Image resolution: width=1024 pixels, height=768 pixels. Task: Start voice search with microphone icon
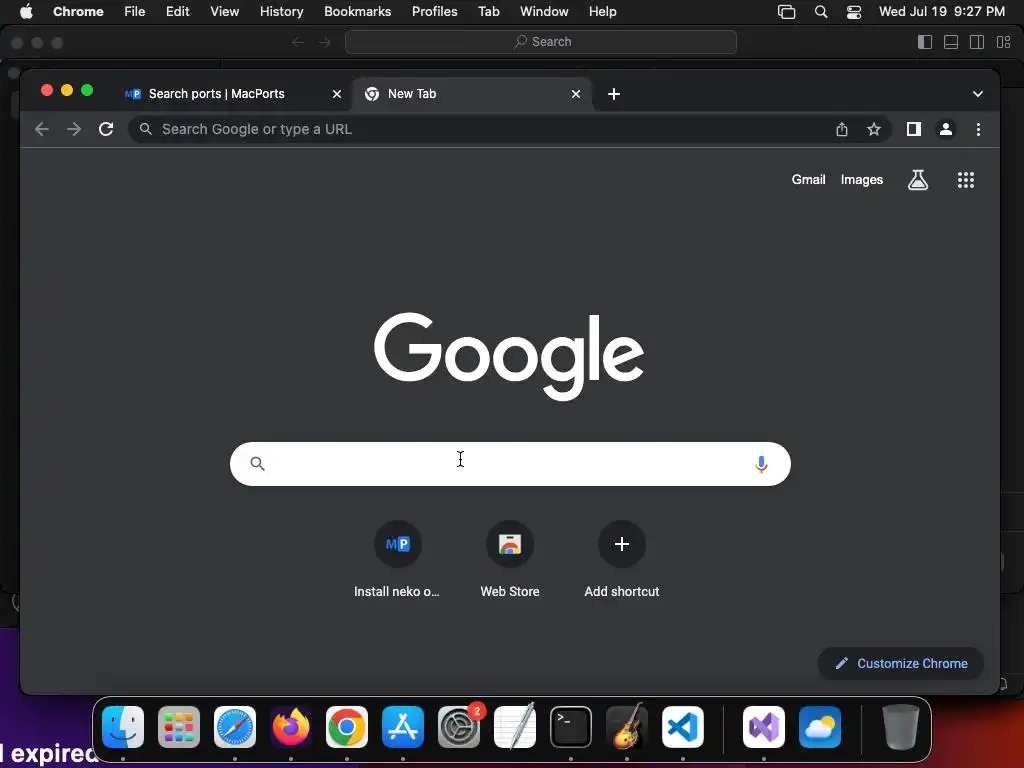[761, 464]
